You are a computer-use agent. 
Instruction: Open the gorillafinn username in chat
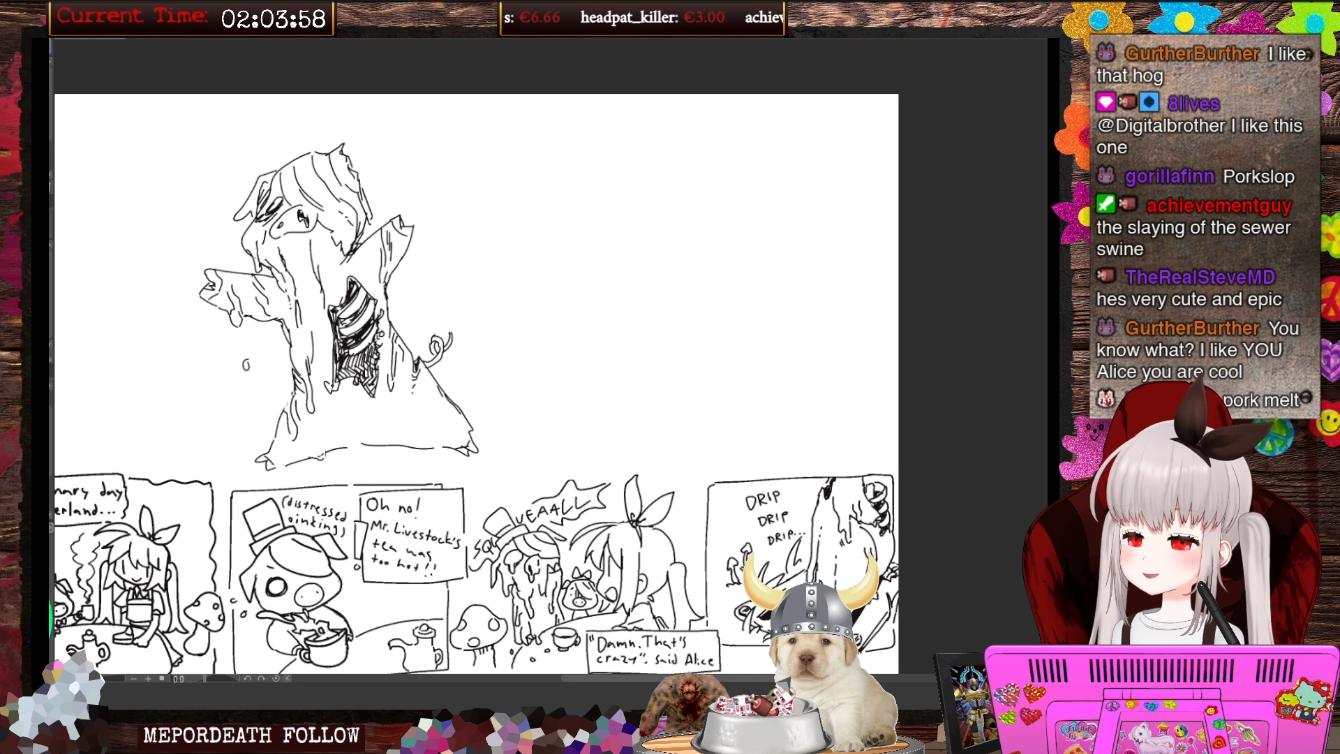point(1170,176)
